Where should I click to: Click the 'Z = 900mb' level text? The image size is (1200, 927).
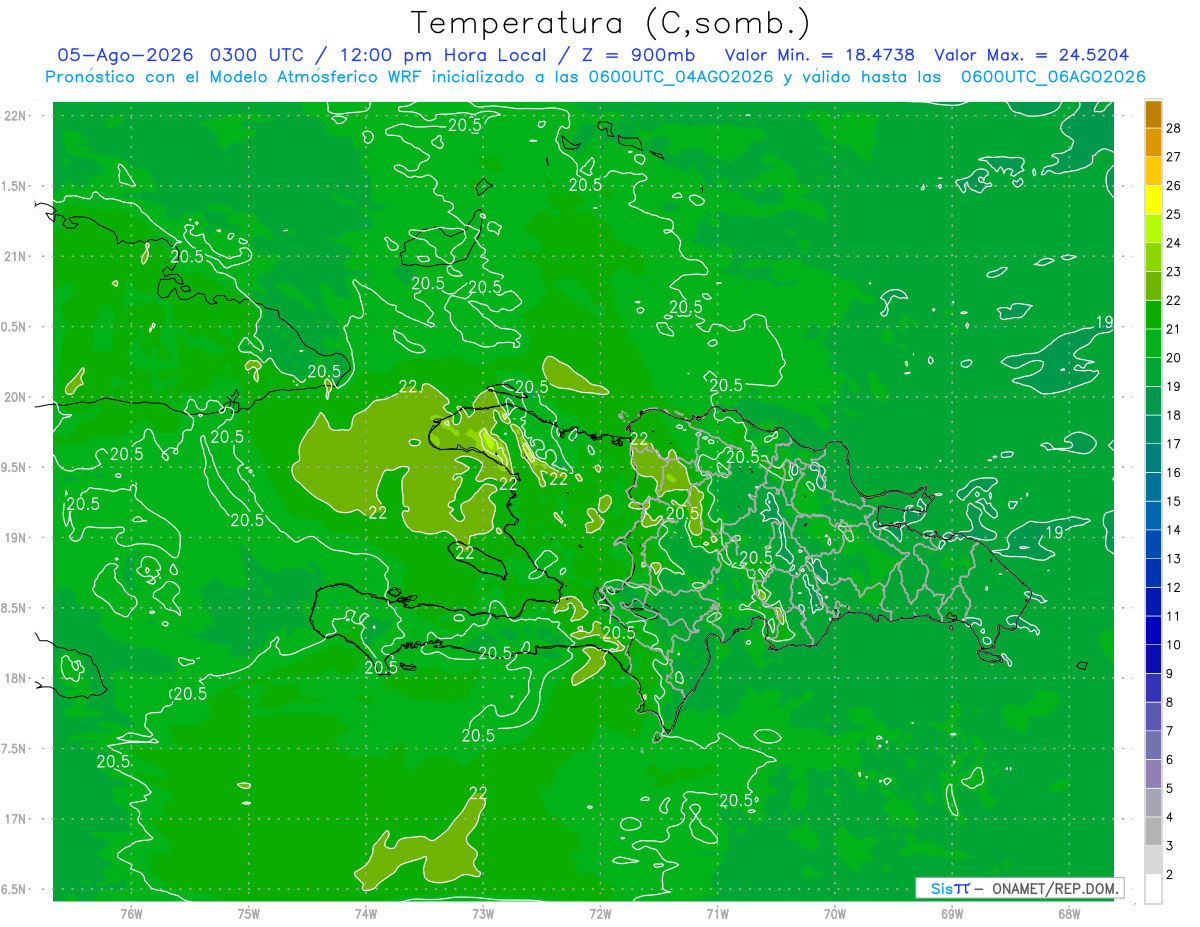[x=638, y=55]
